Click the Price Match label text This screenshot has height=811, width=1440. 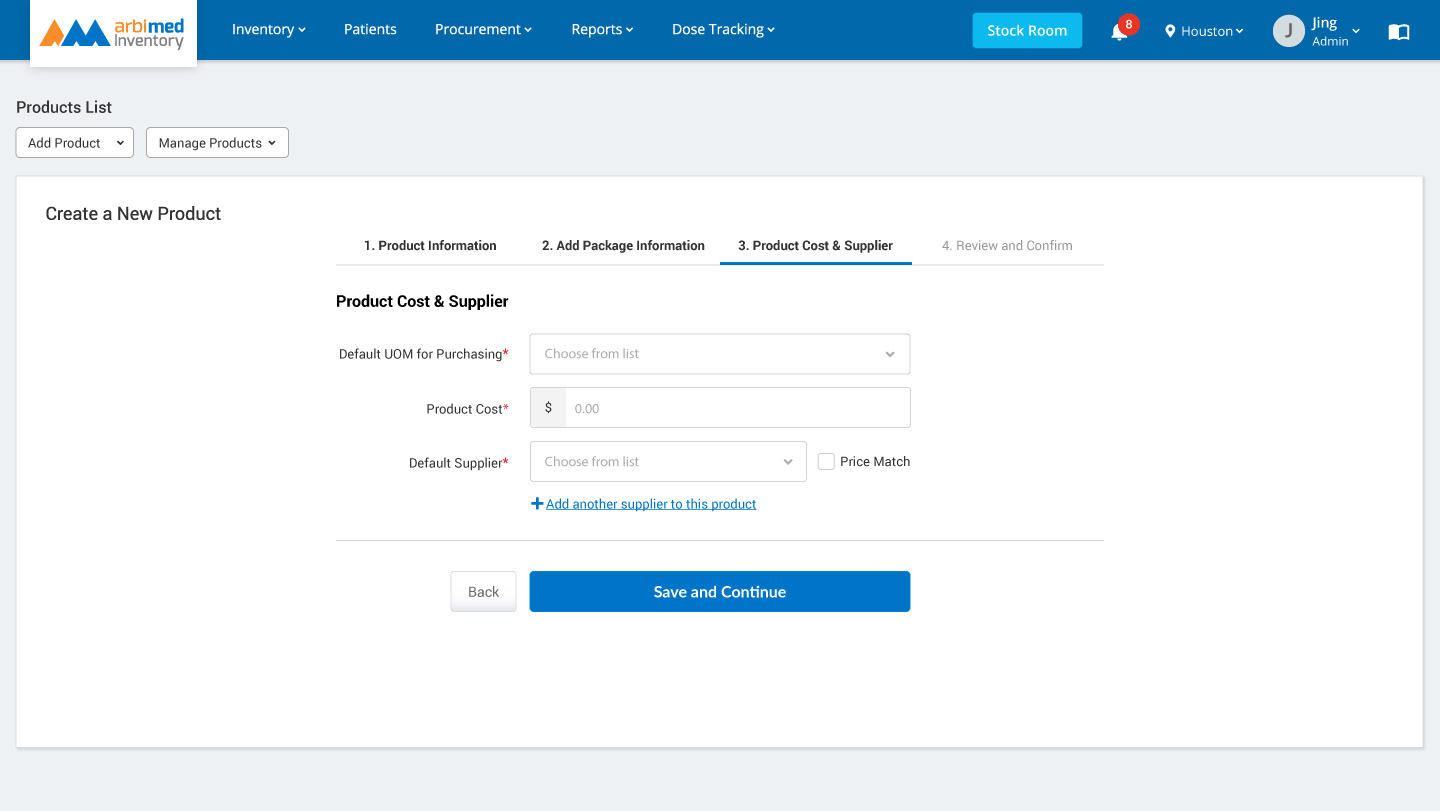(x=875, y=462)
